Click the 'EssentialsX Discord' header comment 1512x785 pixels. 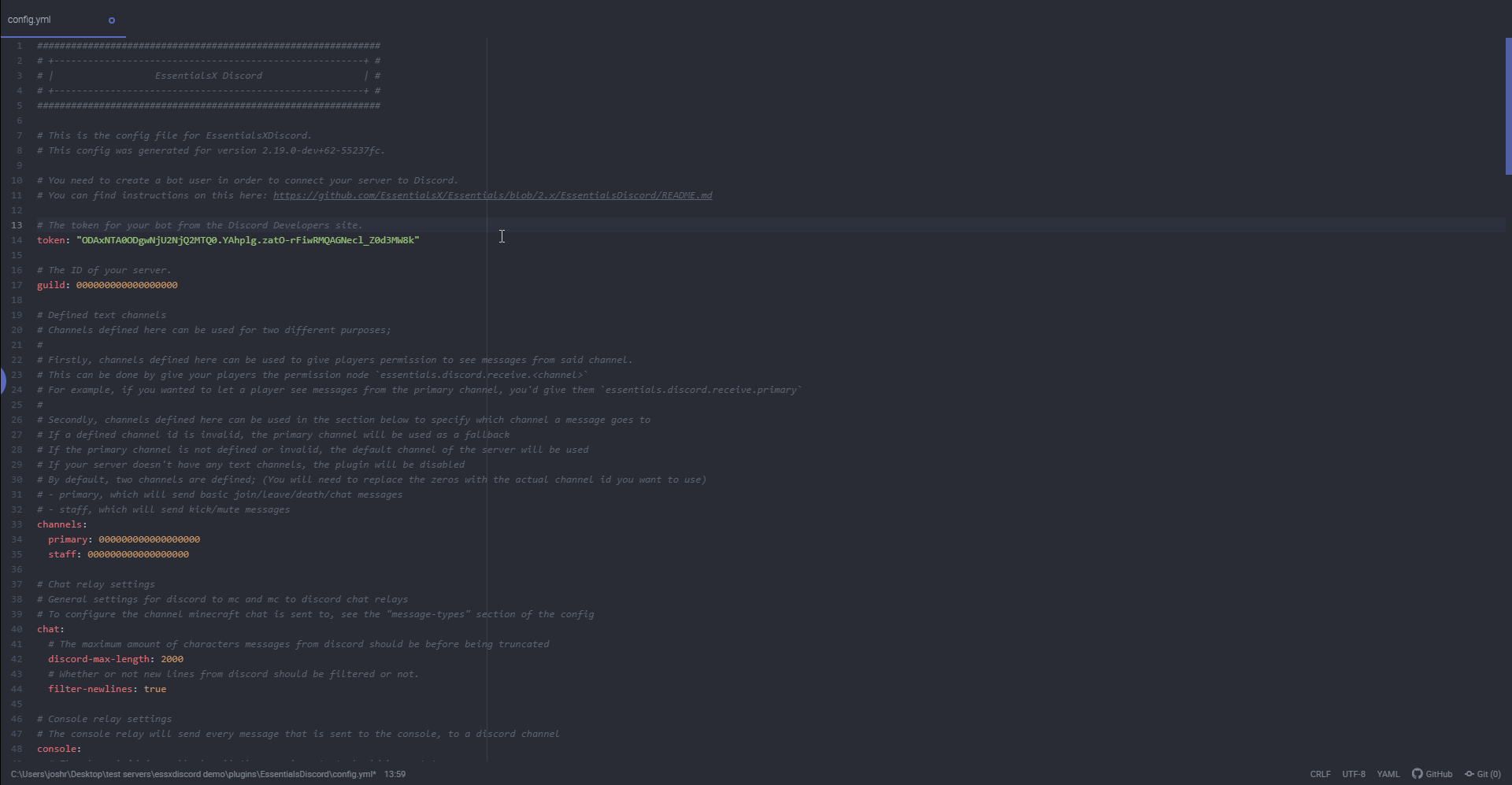209,76
